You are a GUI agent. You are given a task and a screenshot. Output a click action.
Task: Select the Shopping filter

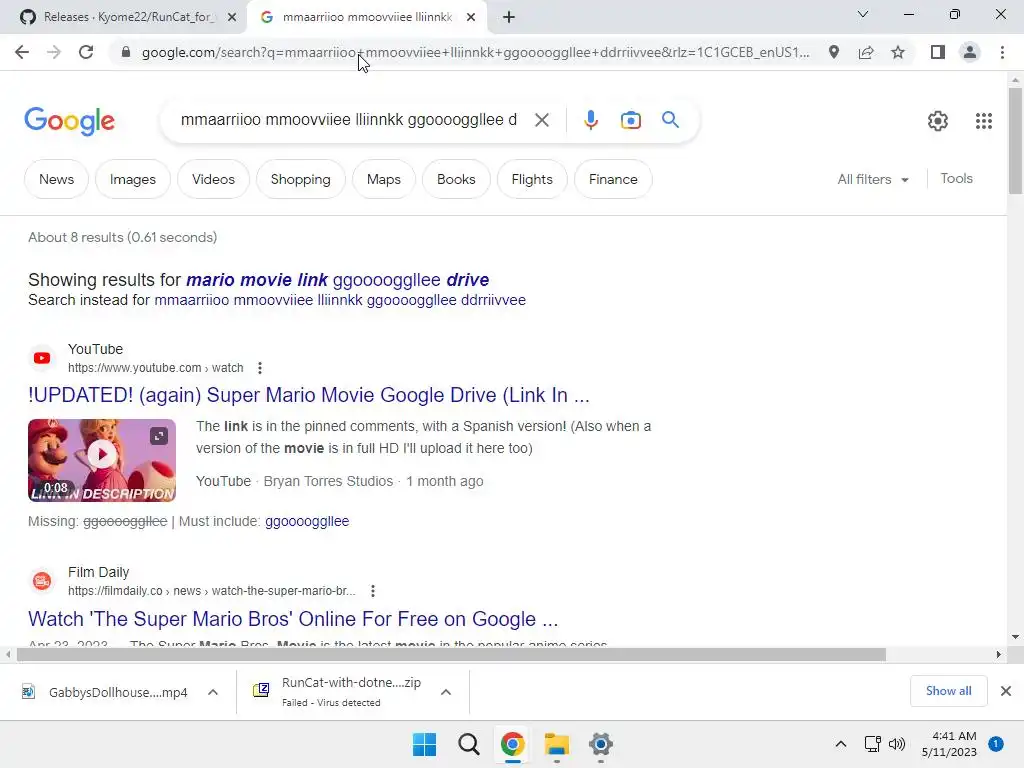pyautogui.click(x=300, y=179)
